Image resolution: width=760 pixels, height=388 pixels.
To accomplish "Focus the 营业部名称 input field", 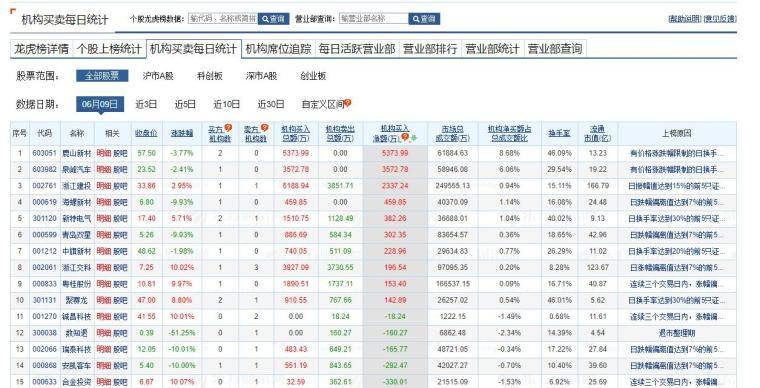I will coord(374,18).
